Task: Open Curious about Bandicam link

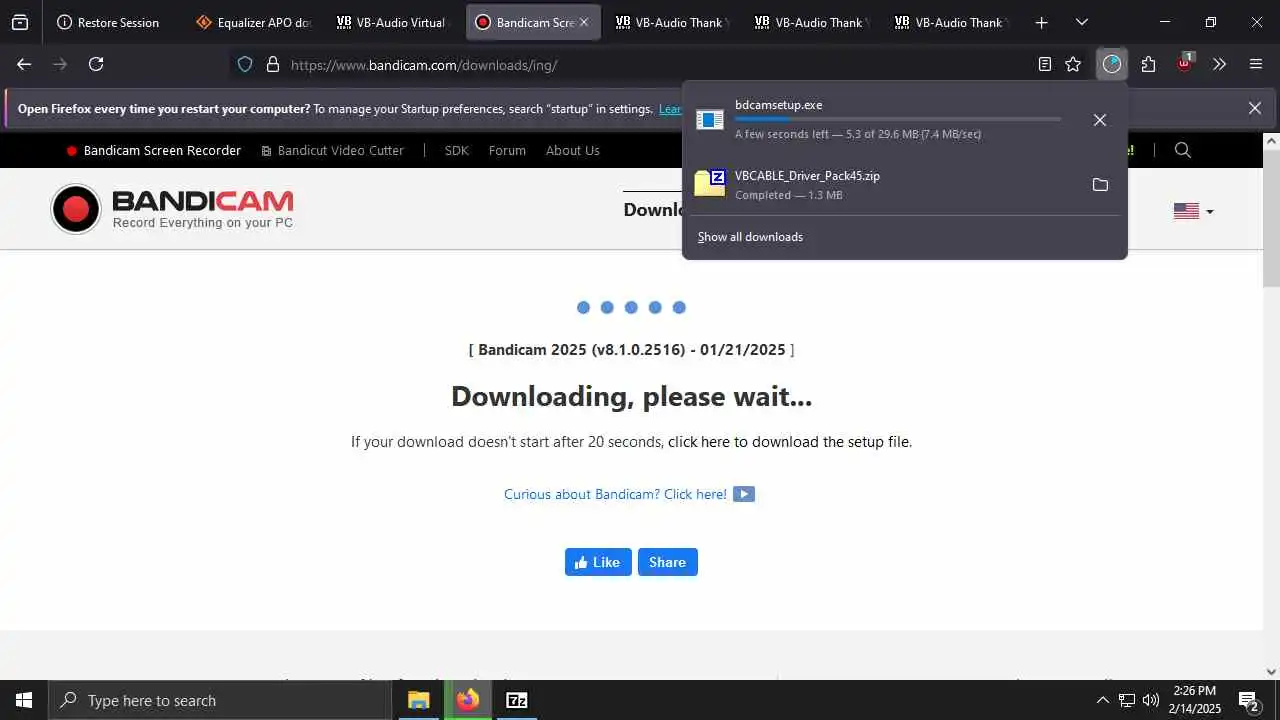Action: point(615,494)
